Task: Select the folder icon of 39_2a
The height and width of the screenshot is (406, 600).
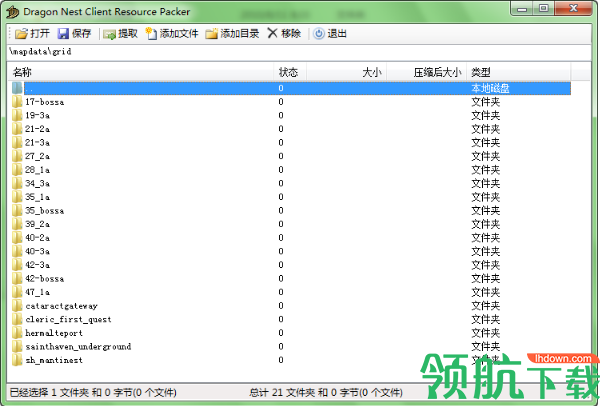Action: click(17, 224)
